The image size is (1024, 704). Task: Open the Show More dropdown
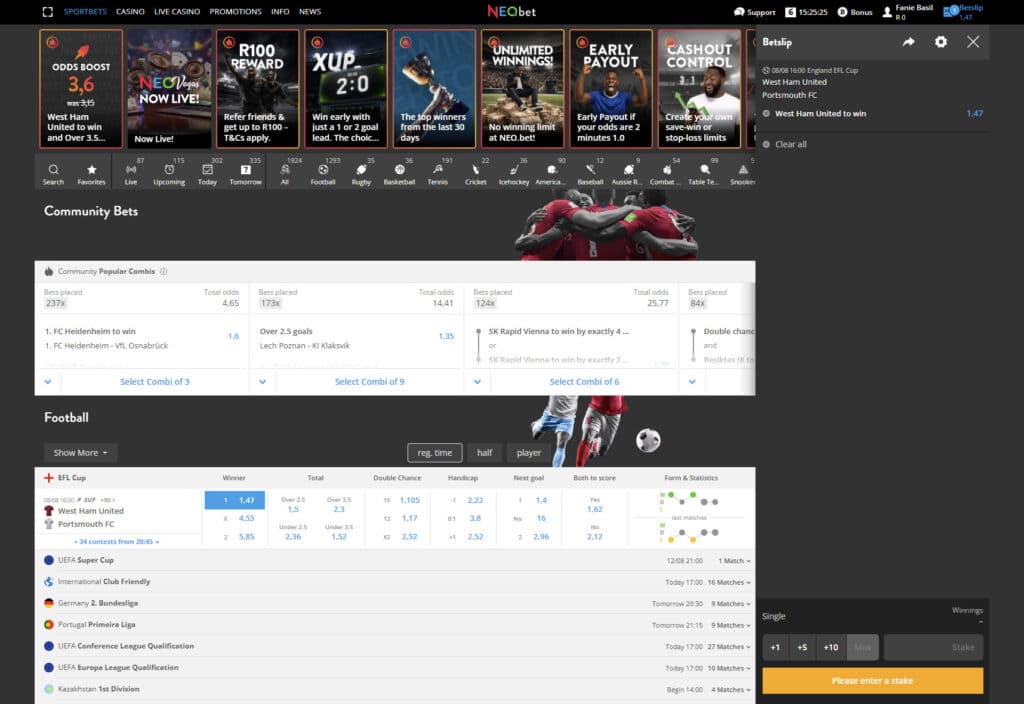(x=80, y=453)
